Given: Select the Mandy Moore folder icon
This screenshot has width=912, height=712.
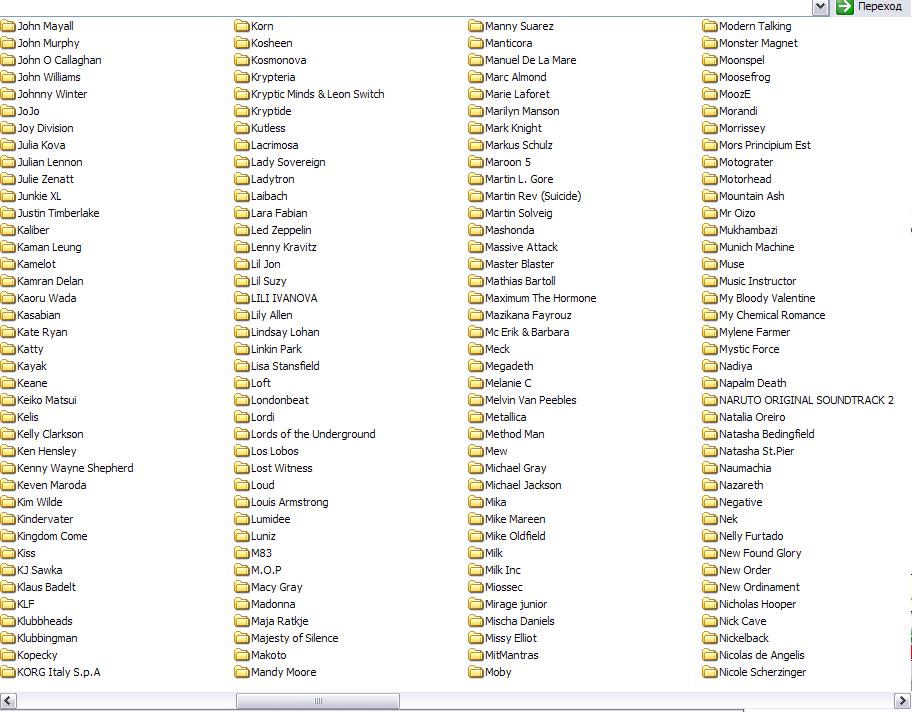Looking at the screenshot, I should click(242, 672).
